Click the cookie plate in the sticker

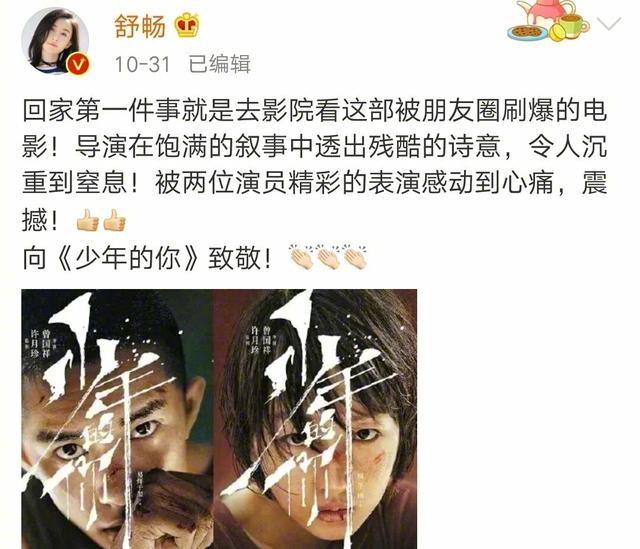(x=527, y=33)
